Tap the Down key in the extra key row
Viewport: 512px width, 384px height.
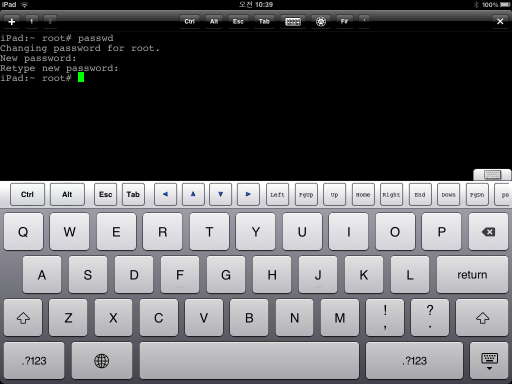click(x=448, y=194)
